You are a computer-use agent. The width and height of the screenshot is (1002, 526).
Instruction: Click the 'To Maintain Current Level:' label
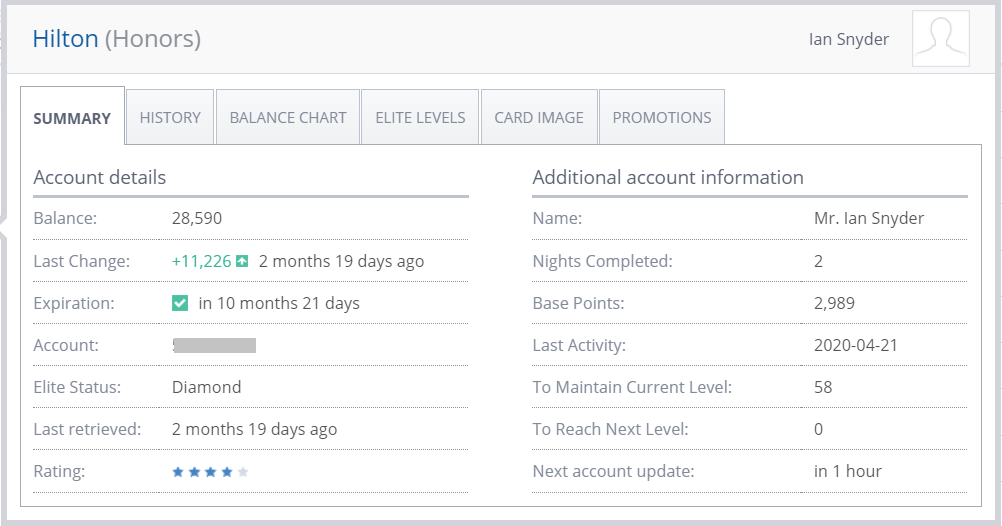click(632, 387)
